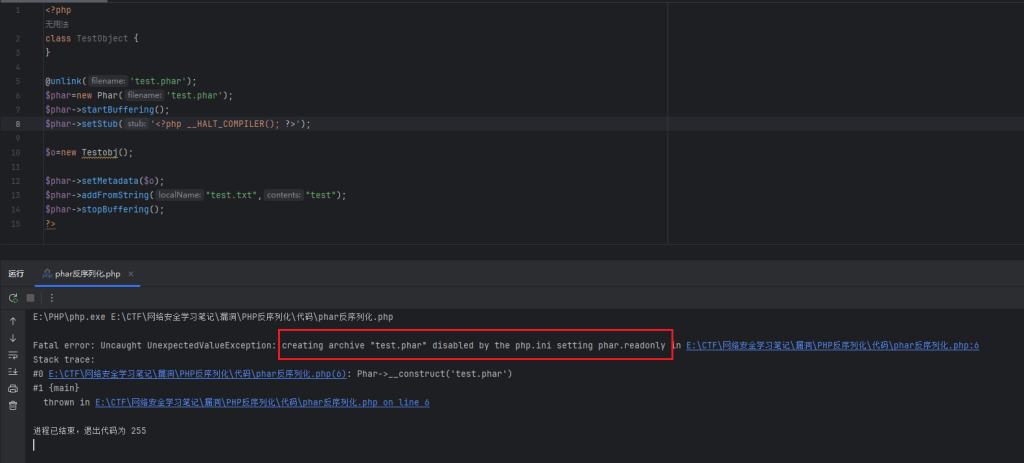Open the Run toolbar more options menu
Screen dimensions: 1024x463
tap(51, 297)
